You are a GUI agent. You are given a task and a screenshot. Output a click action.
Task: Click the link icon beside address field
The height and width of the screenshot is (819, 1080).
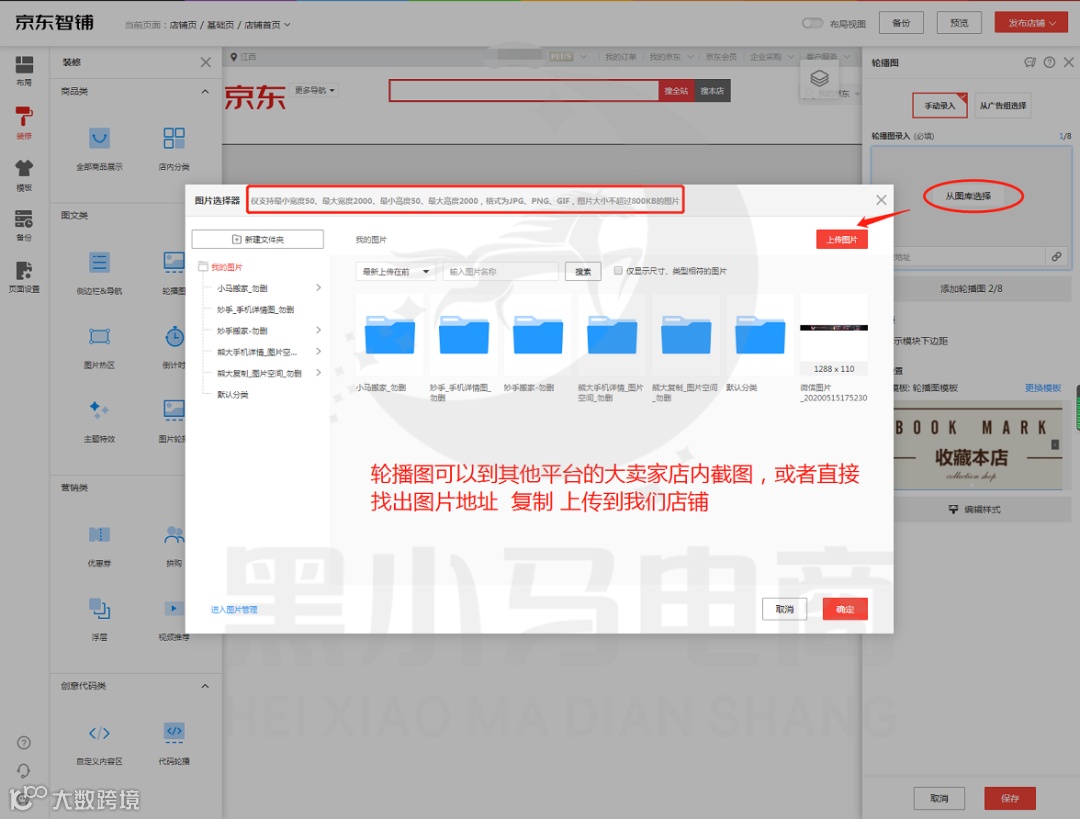coord(1057,257)
